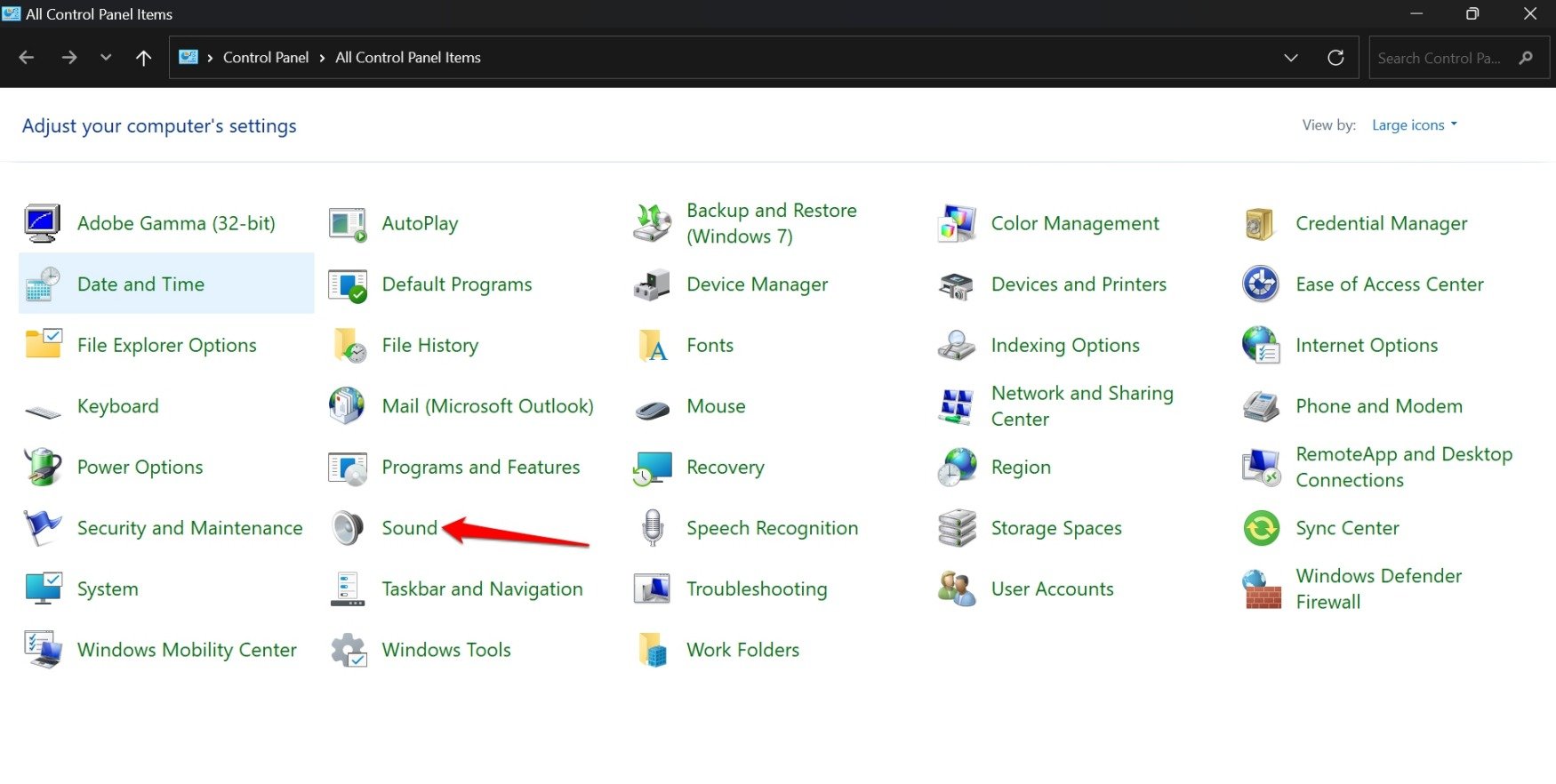Viewport: 1556px width, 784px height.
Task: Refresh the Control Panel view
Action: 1335,58
